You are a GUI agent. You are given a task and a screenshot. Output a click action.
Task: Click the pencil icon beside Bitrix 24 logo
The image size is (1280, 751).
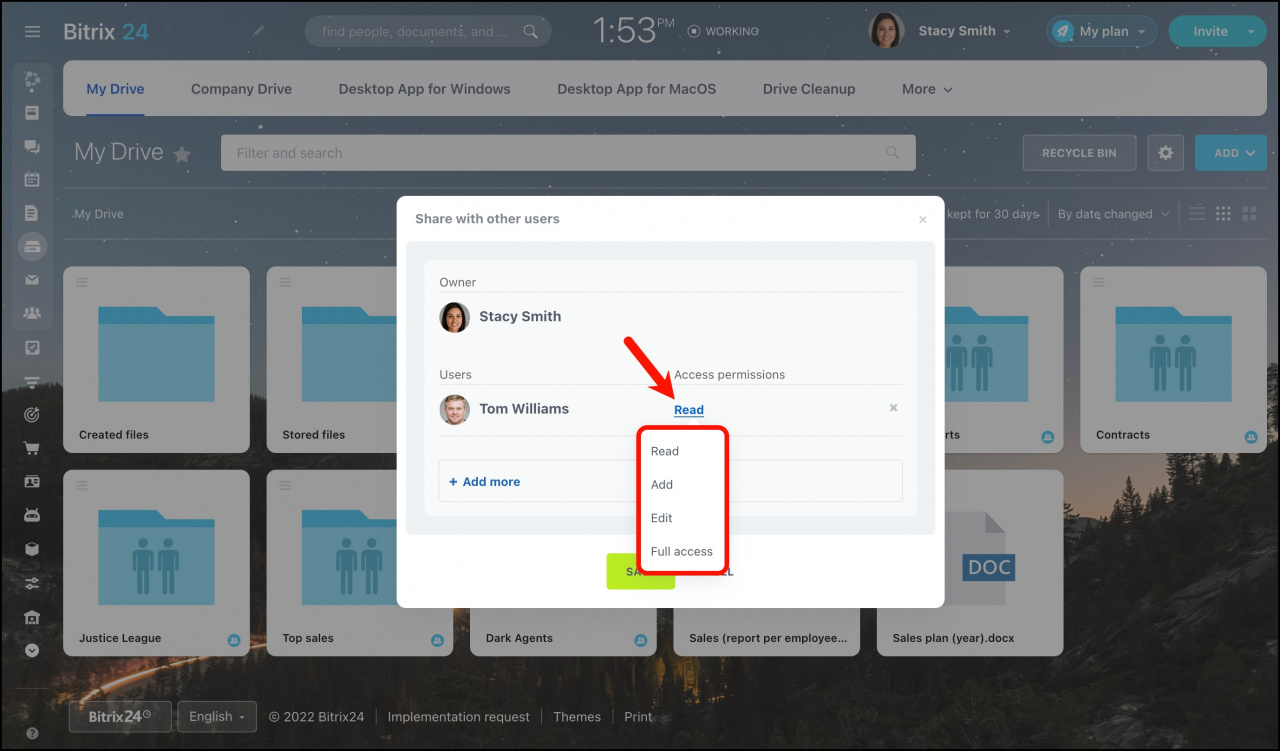pyautogui.click(x=258, y=32)
